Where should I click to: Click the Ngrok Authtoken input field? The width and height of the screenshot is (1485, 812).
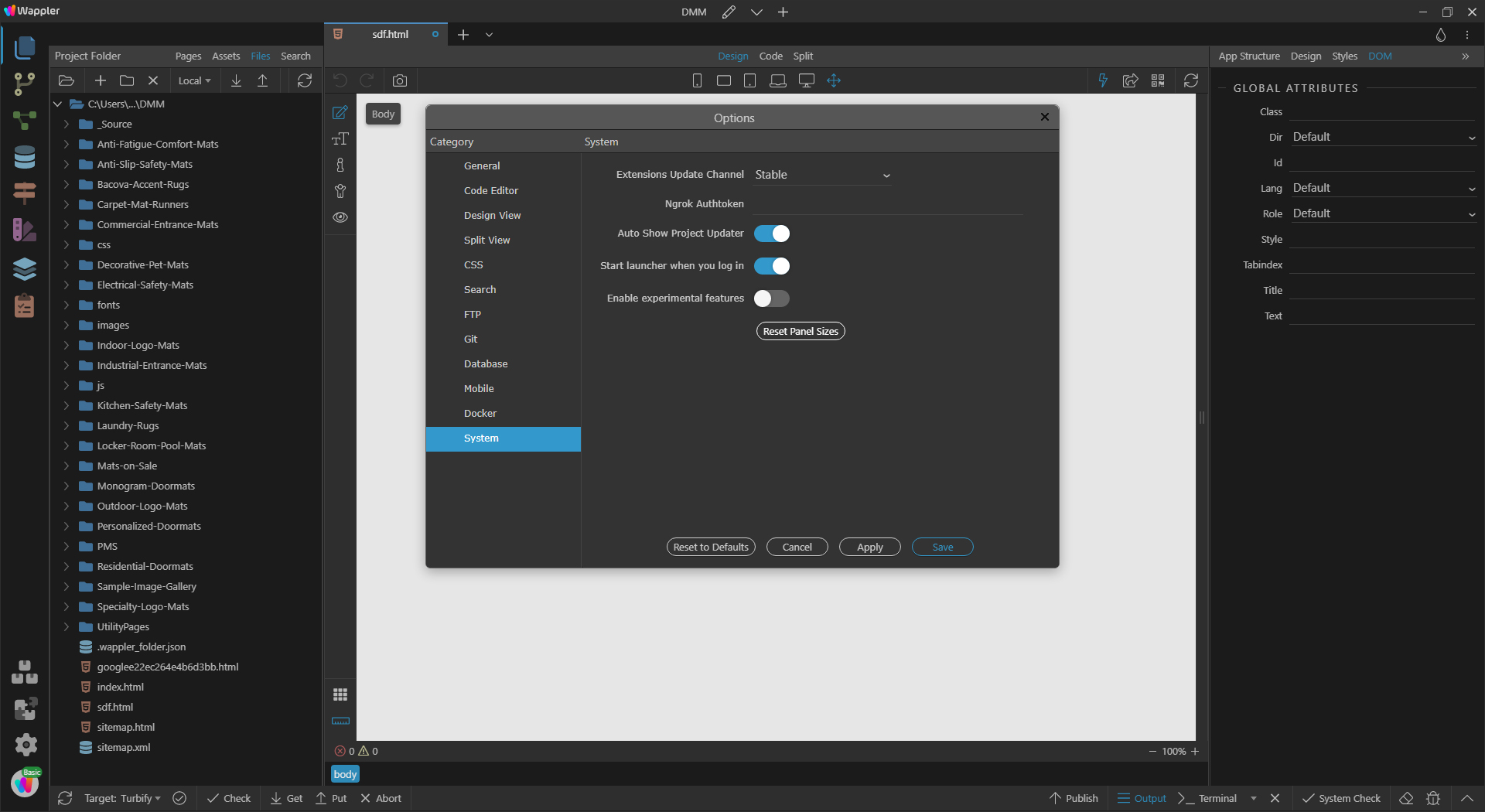pyautogui.click(x=887, y=204)
